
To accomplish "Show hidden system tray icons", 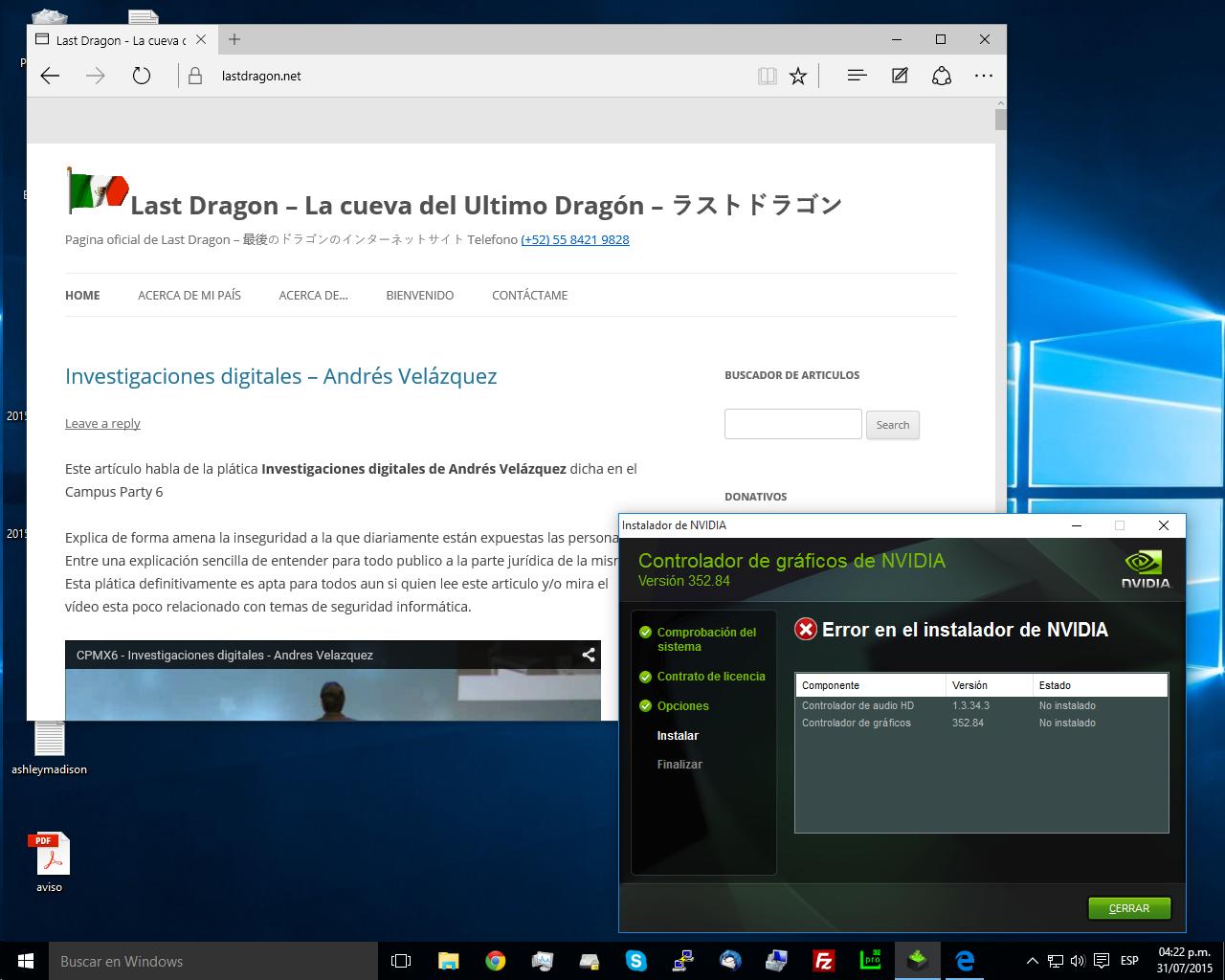I will (x=1032, y=961).
